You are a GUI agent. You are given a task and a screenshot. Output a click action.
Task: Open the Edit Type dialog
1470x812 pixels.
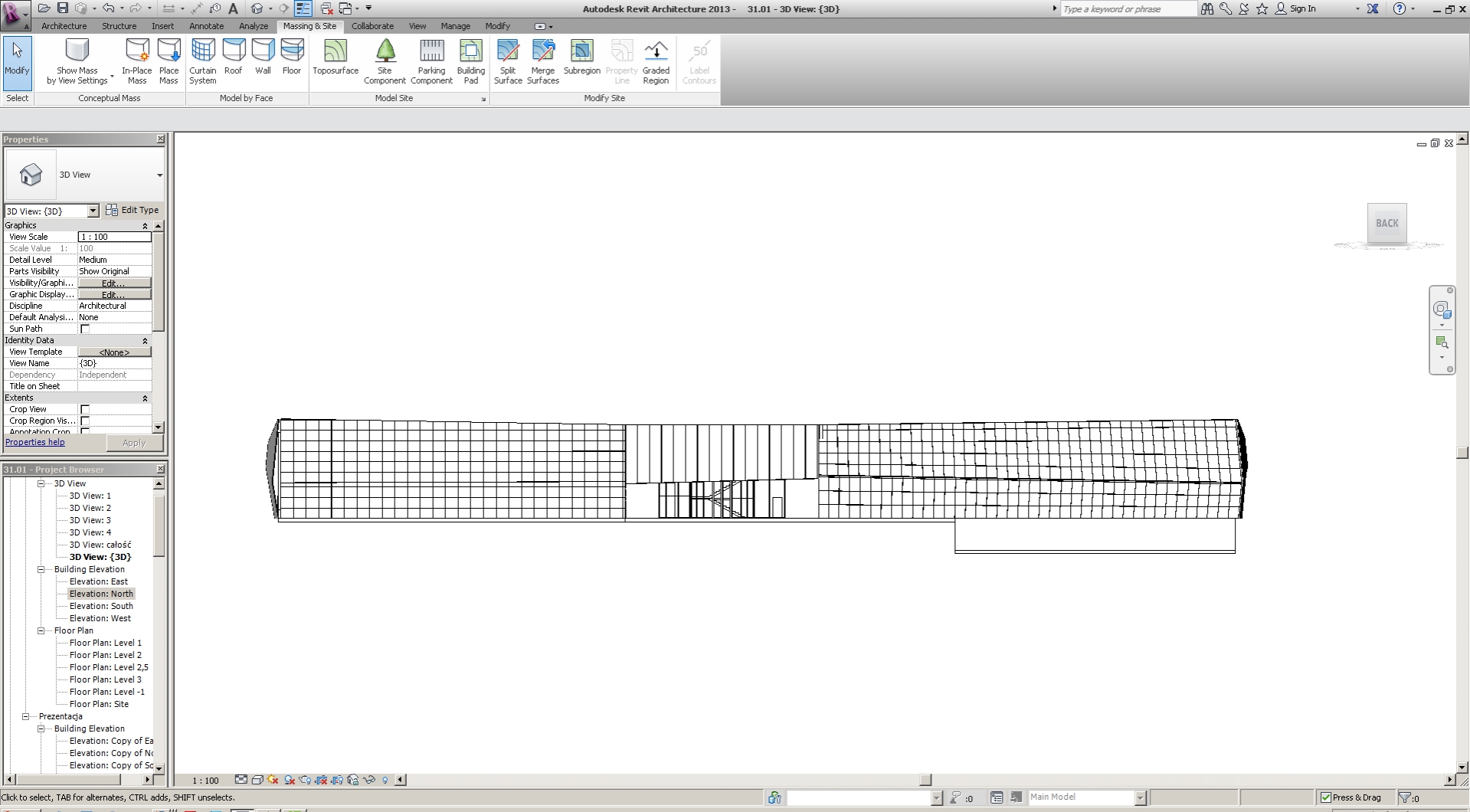click(x=132, y=210)
